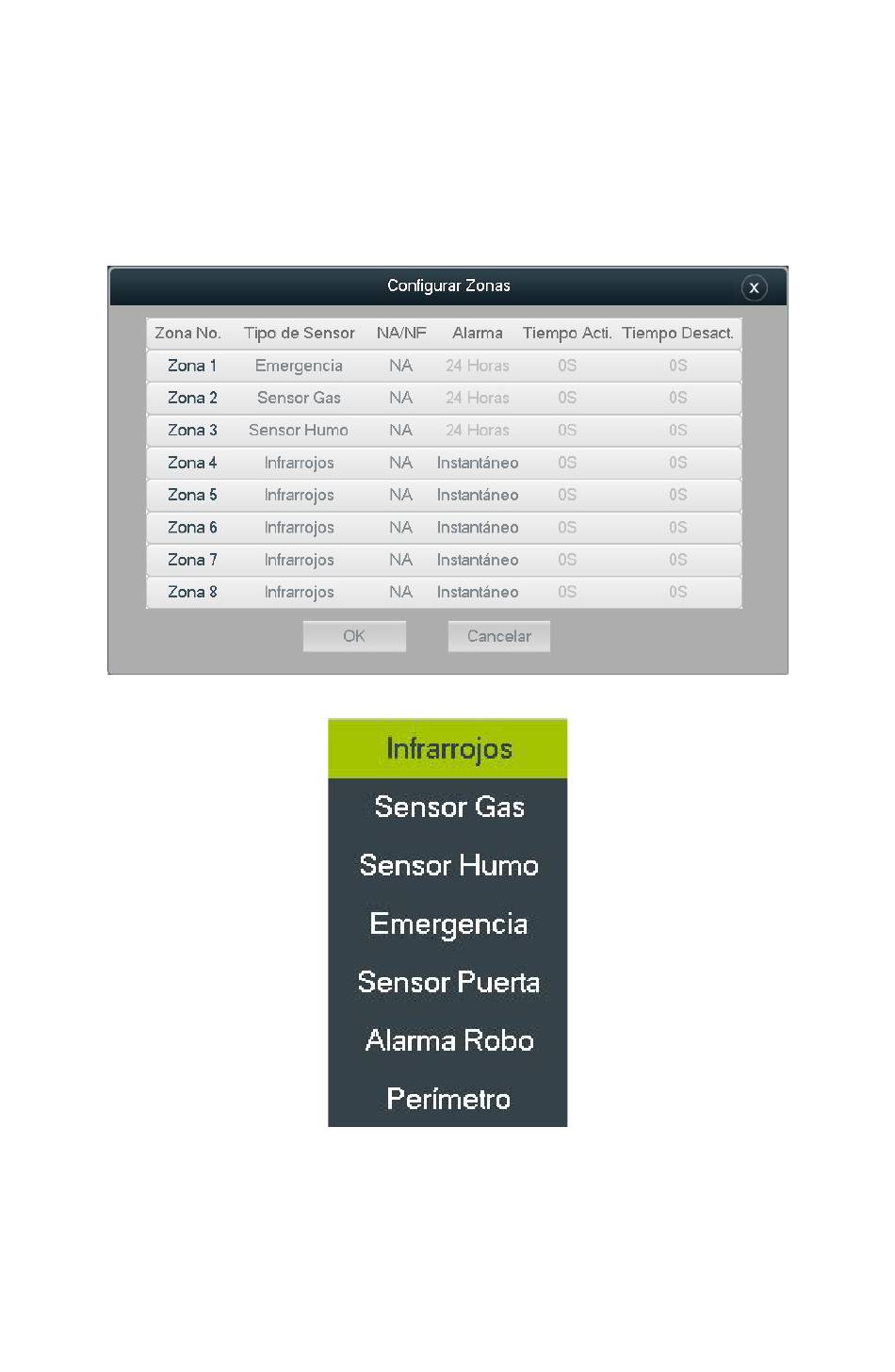Open Zona 4 Infrarrojos sensor dropdown
The height and width of the screenshot is (1372, 895).
coord(299,463)
